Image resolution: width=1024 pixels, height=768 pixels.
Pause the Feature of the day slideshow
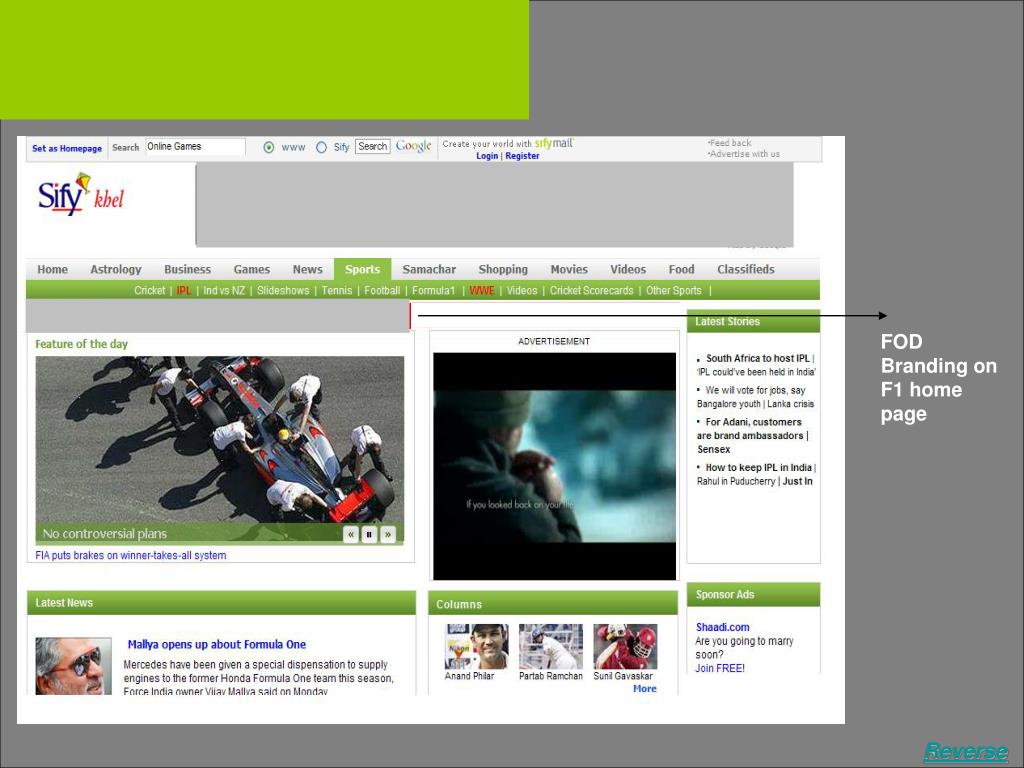[369, 534]
